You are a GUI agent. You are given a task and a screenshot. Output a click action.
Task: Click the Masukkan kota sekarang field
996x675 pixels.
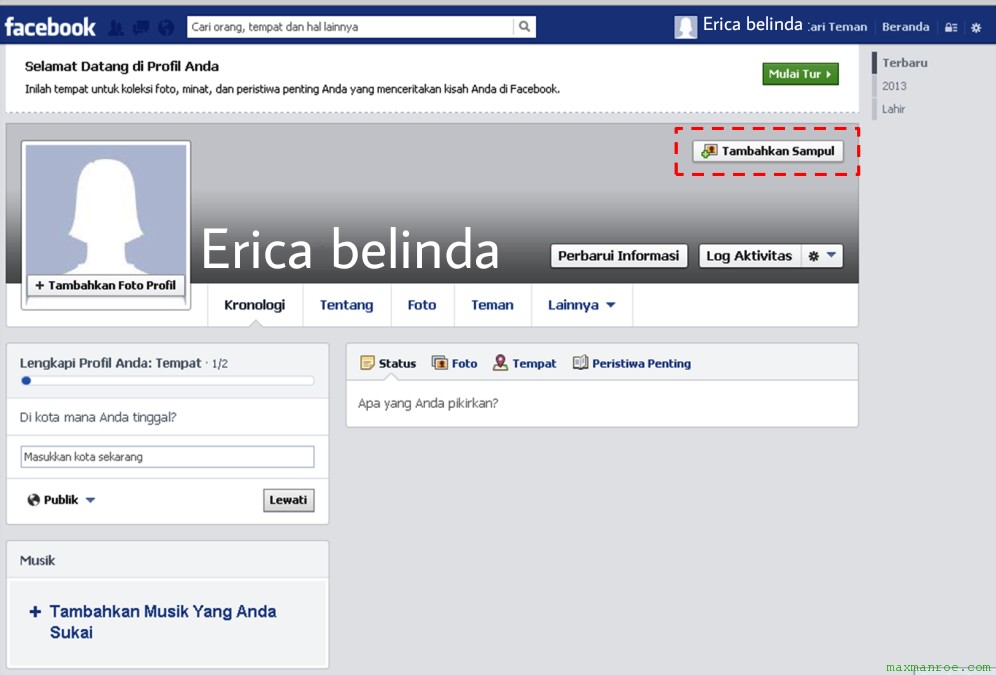coord(167,457)
